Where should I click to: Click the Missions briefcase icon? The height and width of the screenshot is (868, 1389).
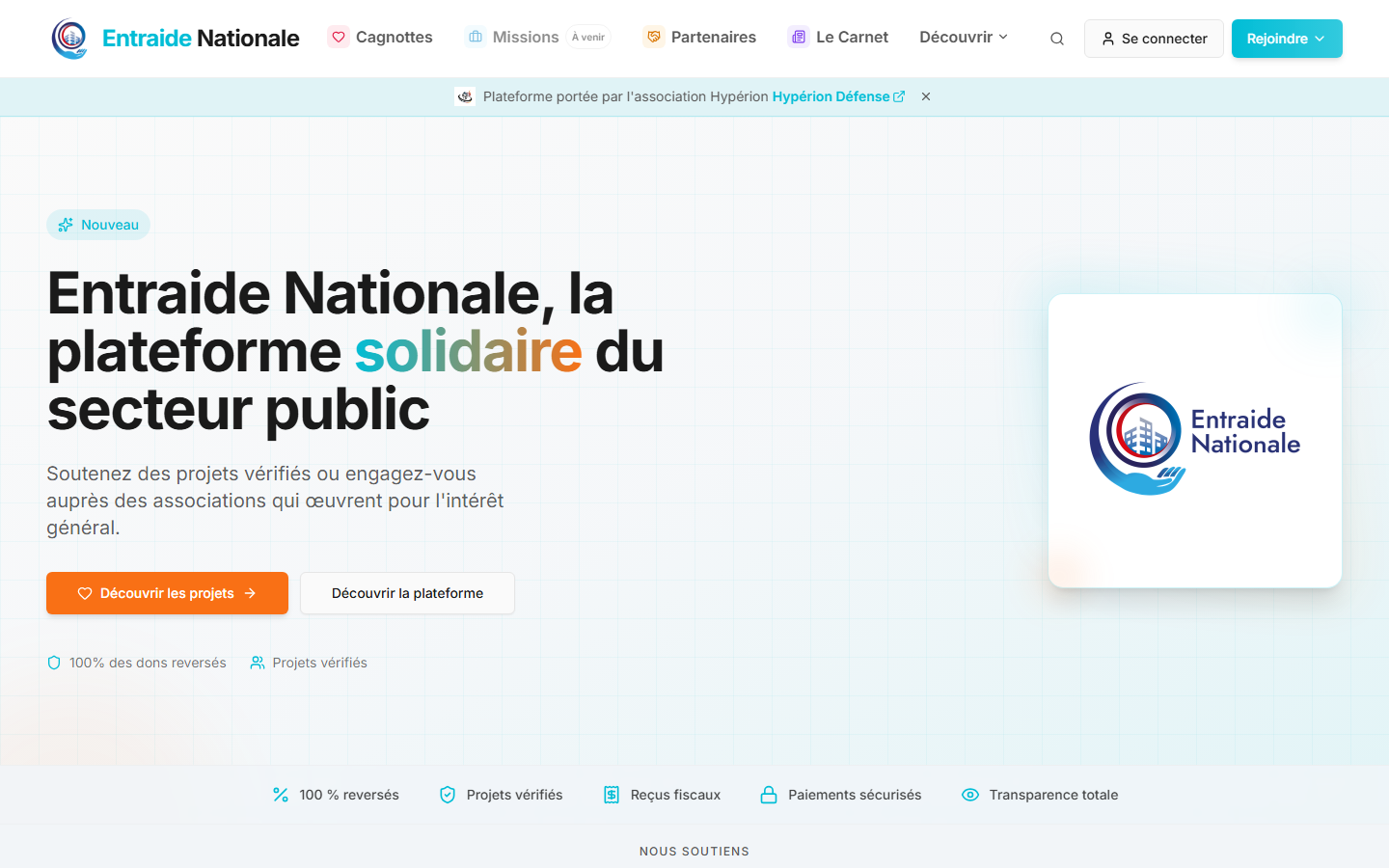pyautogui.click(x=476, y=37)
